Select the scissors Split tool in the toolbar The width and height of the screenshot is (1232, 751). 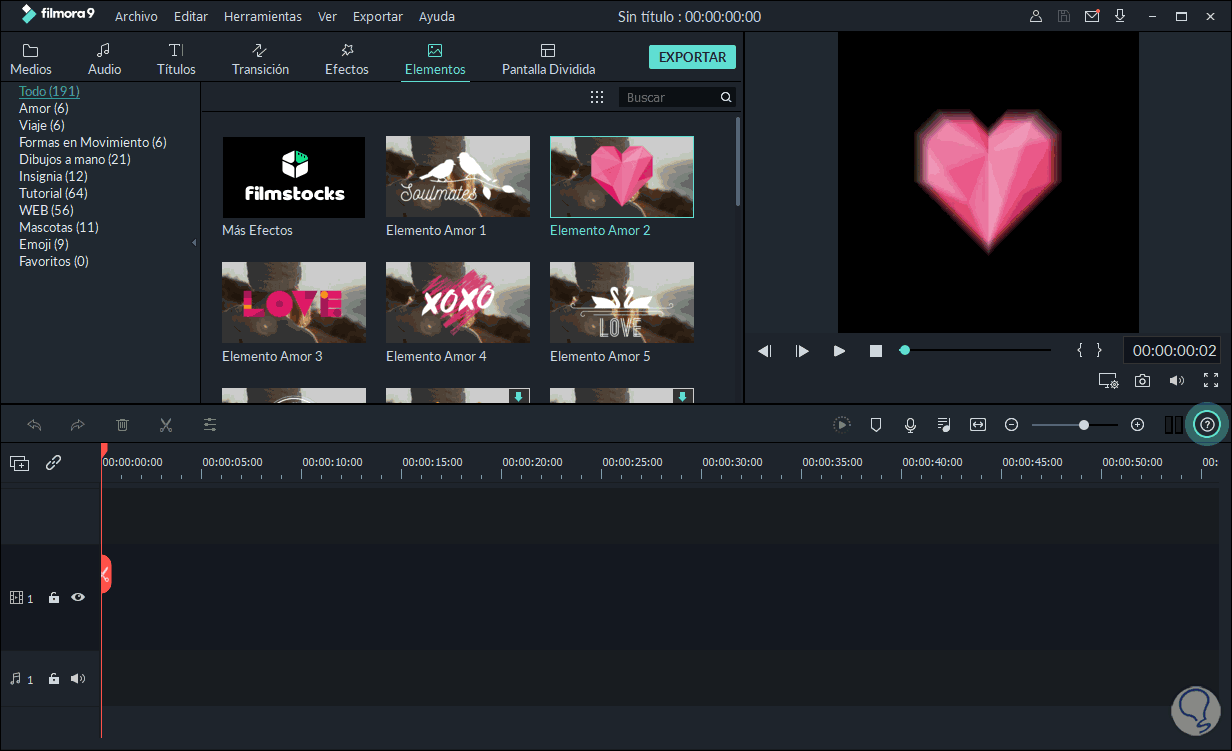(x=165, y=424)
